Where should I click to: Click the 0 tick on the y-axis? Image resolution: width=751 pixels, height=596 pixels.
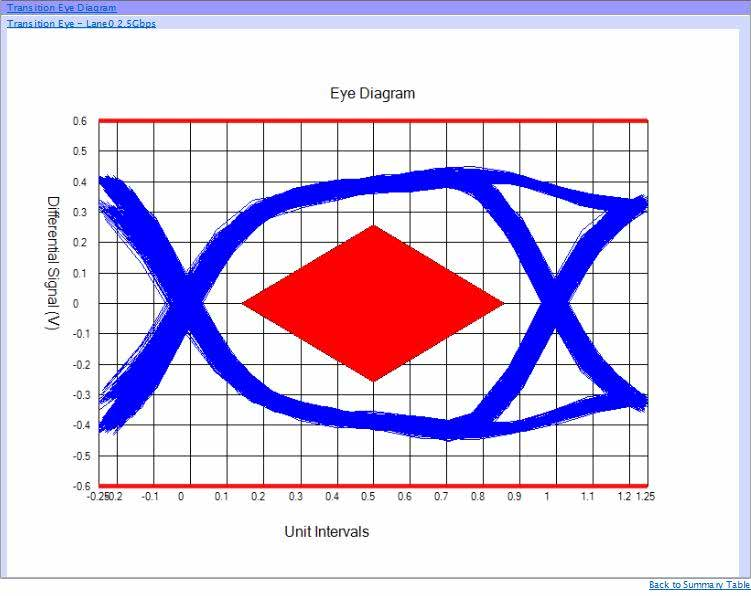pyautogui.click(x=76, y=303)
